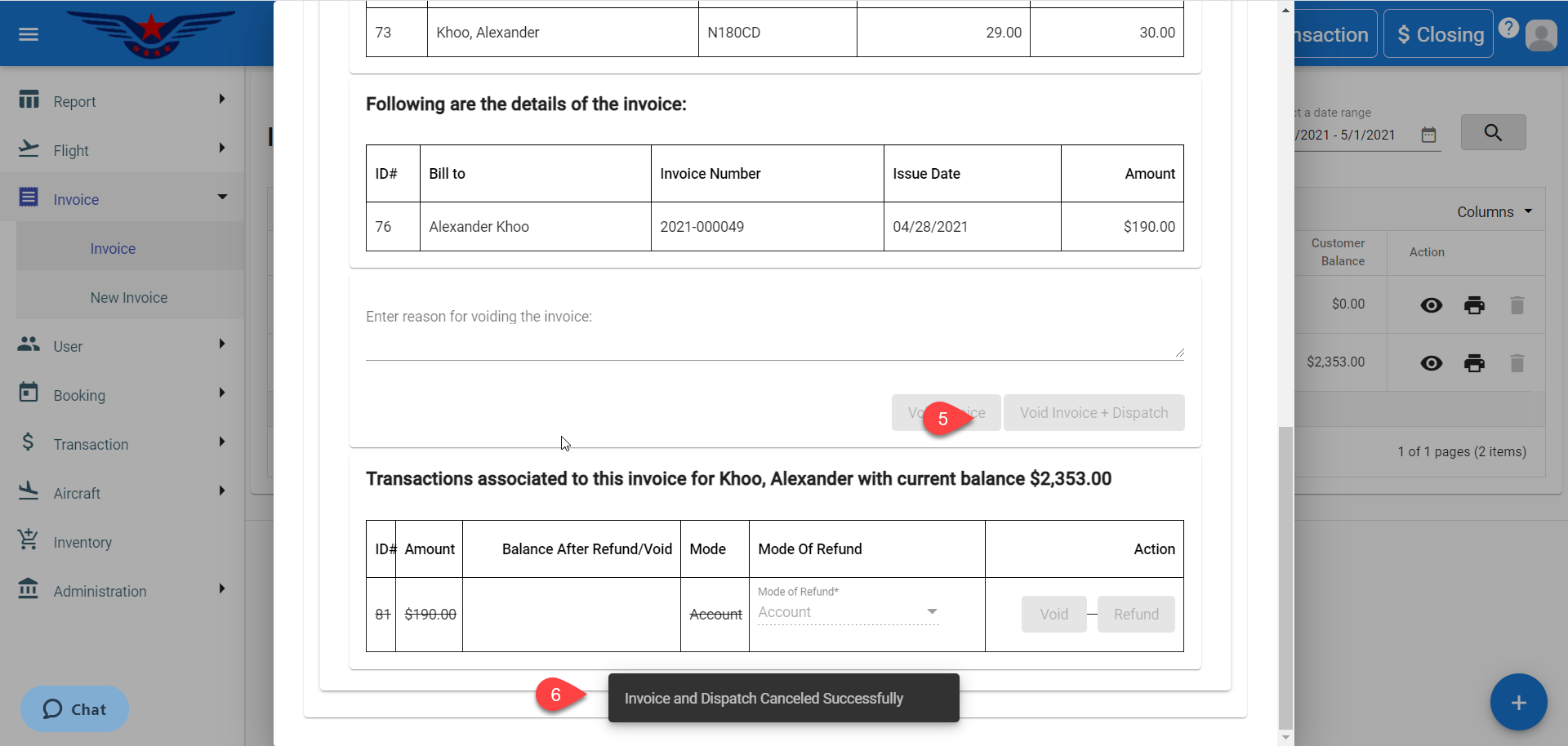Select New Invoice in sidebar
The height and width of the screenshot is (746, 1568).
pos(129,298)
